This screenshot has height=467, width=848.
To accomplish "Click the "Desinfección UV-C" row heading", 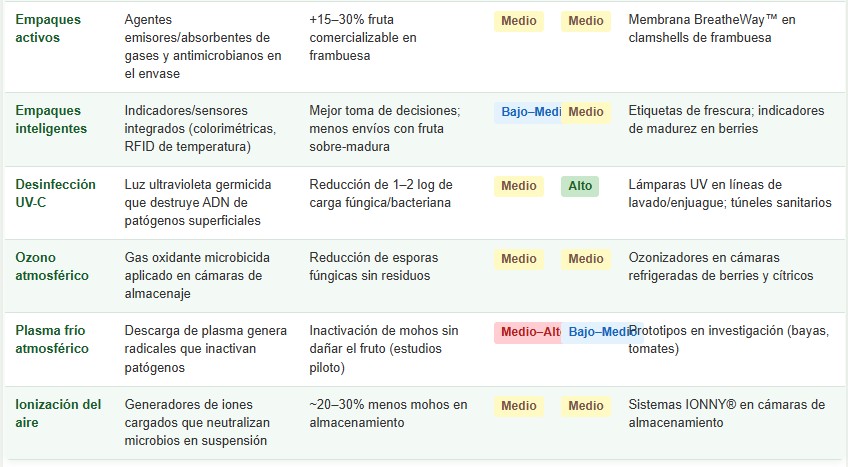I will 55,194.
